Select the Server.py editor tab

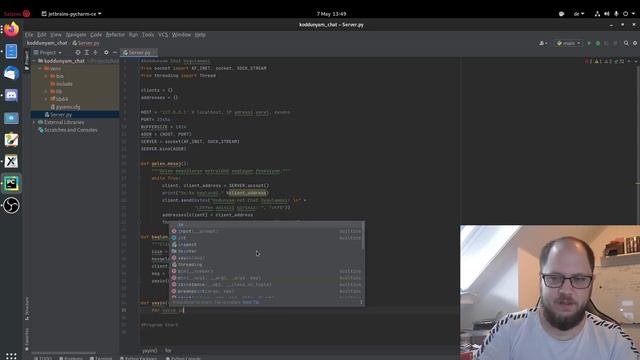pyautogui.click(x=138, y=52)
